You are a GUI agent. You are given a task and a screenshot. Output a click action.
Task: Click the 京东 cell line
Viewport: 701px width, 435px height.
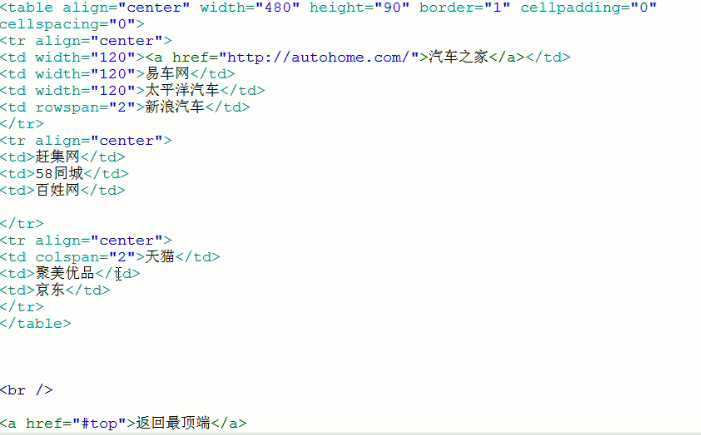click(x=55, y=290)
